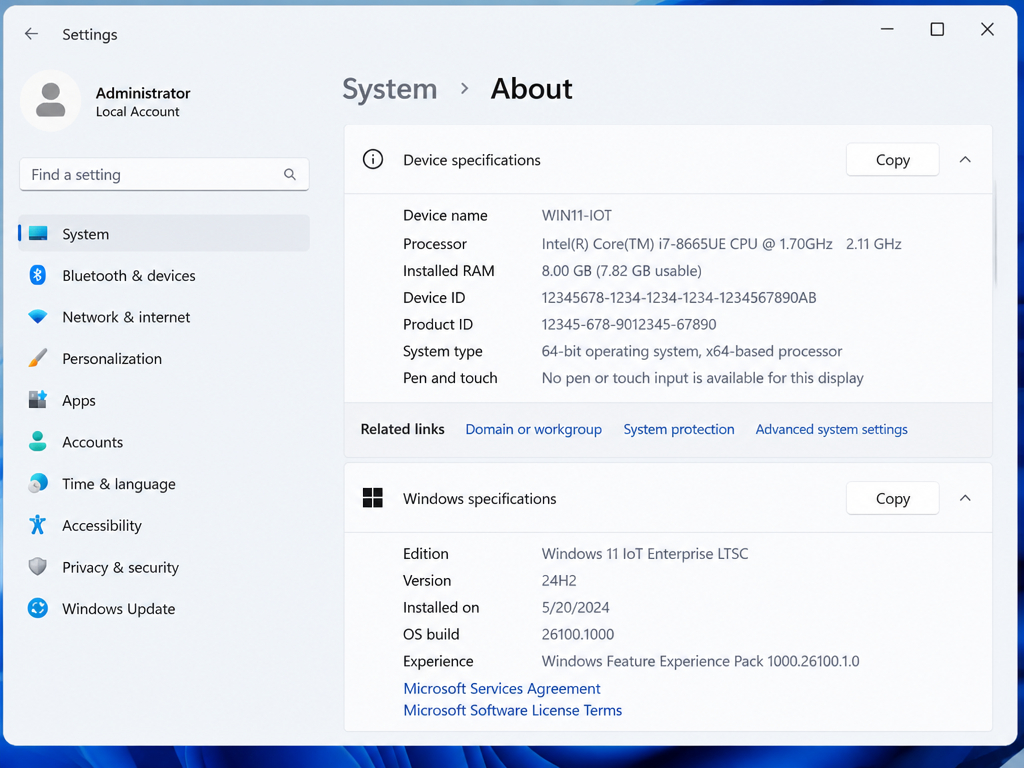Click the 64-bit operating system text
Viewport: 1024px width, 768px height.
pyautogui.click(x=692, y=351)
